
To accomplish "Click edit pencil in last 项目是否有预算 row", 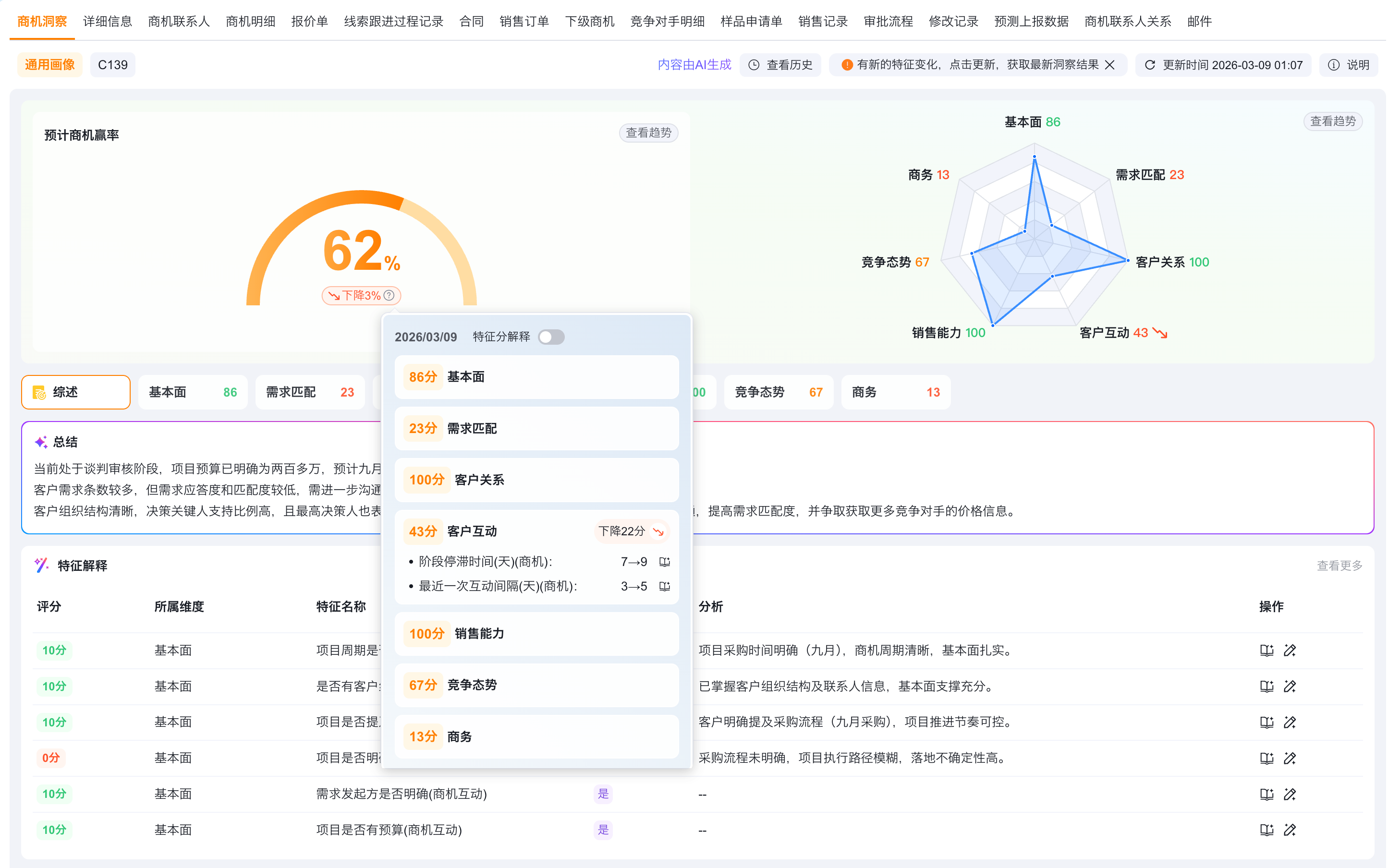I will [x=1290, y=830].
